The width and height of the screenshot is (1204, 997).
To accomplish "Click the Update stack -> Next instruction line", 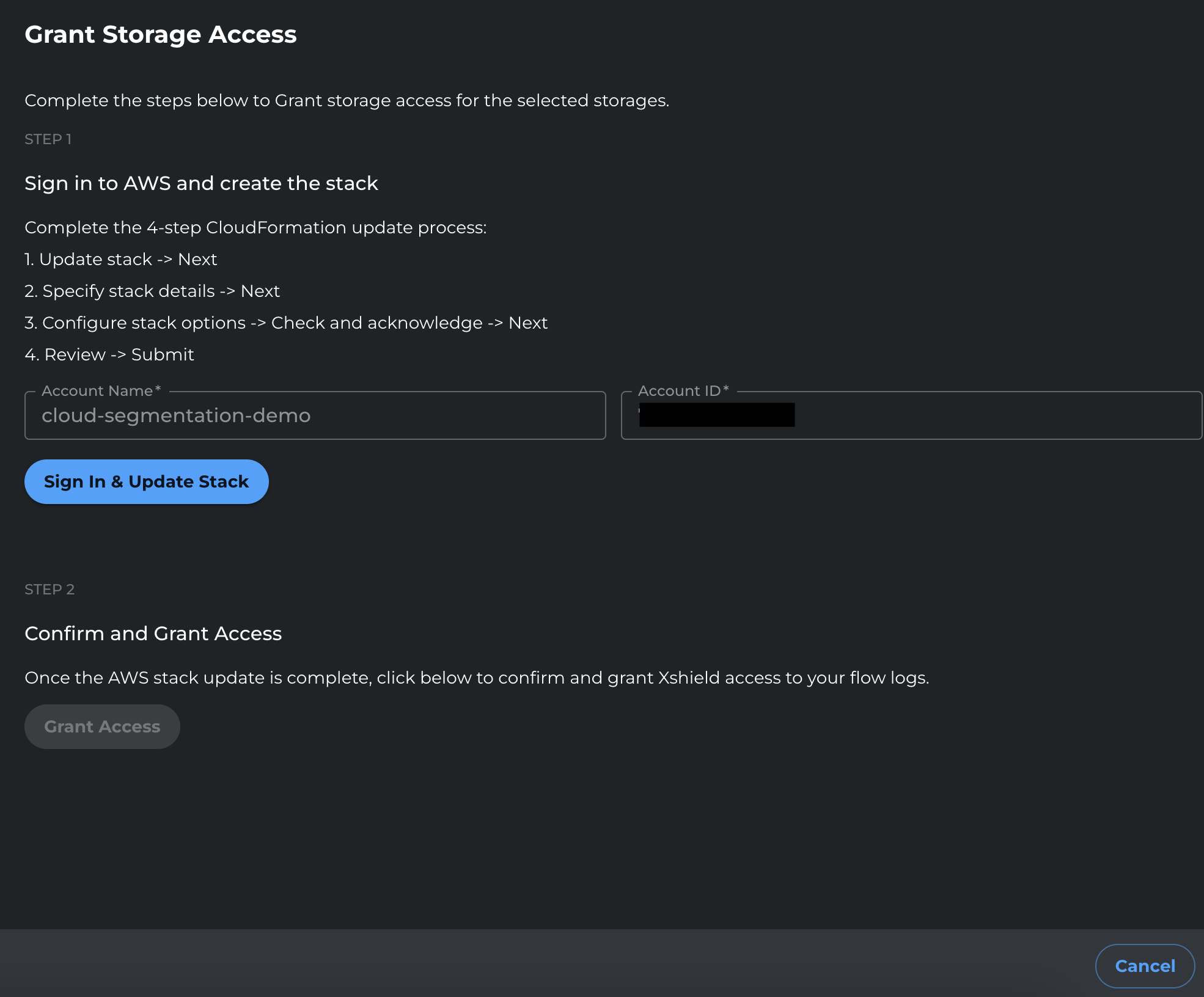I will click(x=120, y=259).
